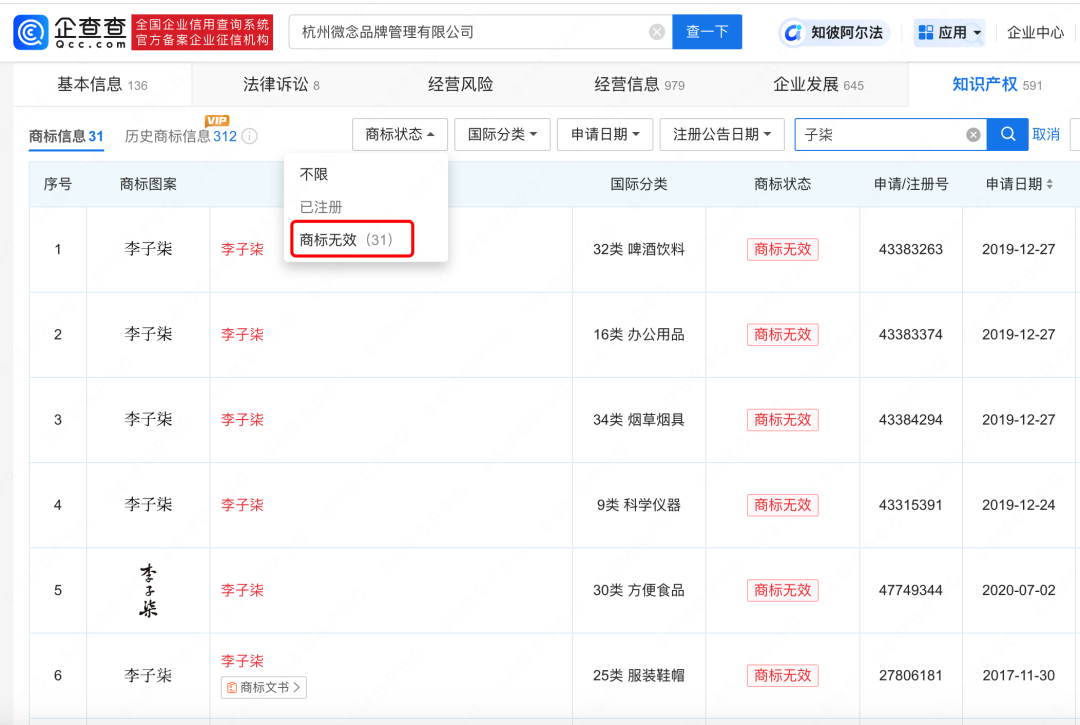Viewport: 1080px width, 725px height.
Task: Click 30类 方便食品 cell
Action: (638, 591)
